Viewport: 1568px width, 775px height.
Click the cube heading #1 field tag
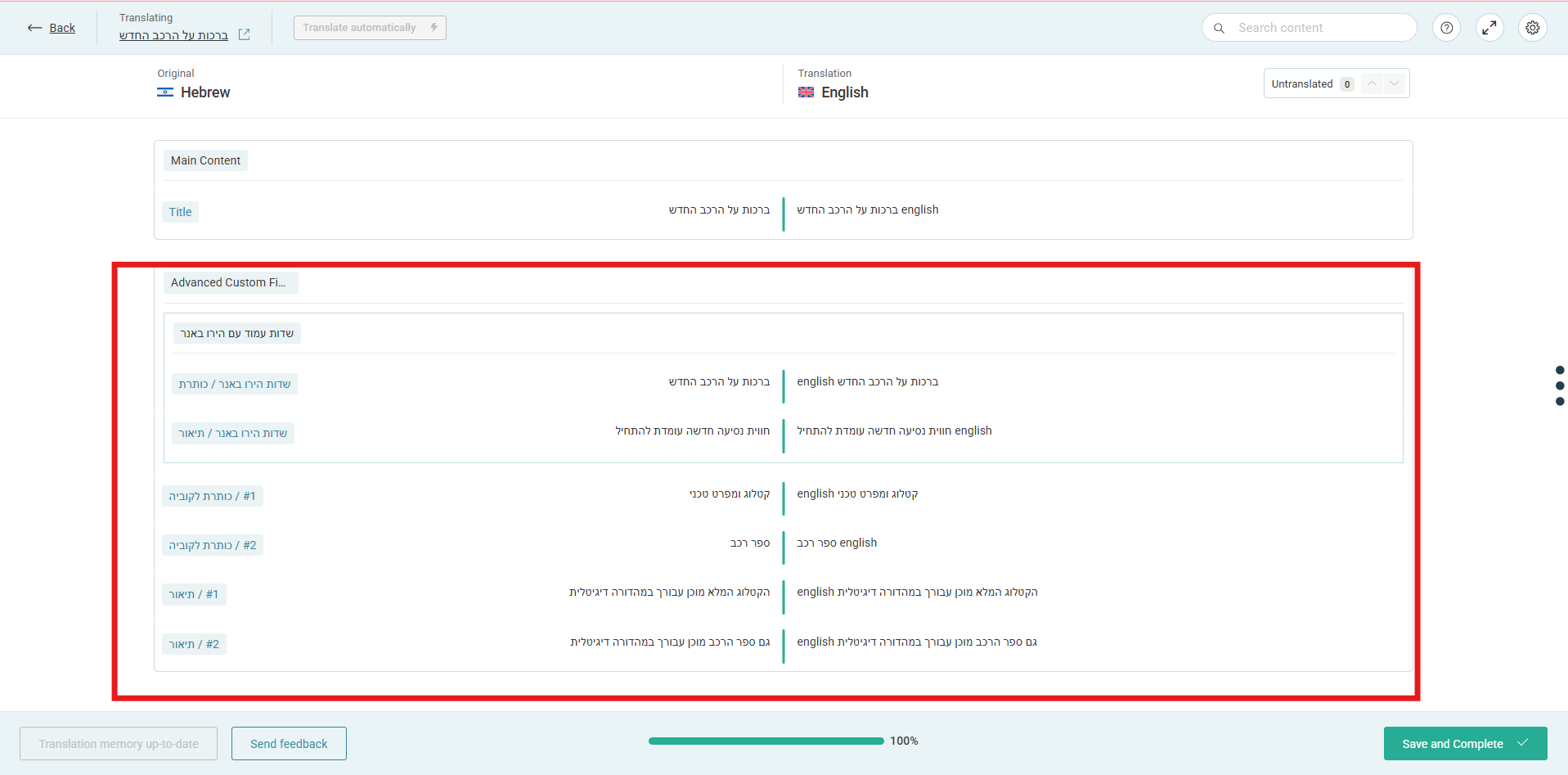[213, 496]
